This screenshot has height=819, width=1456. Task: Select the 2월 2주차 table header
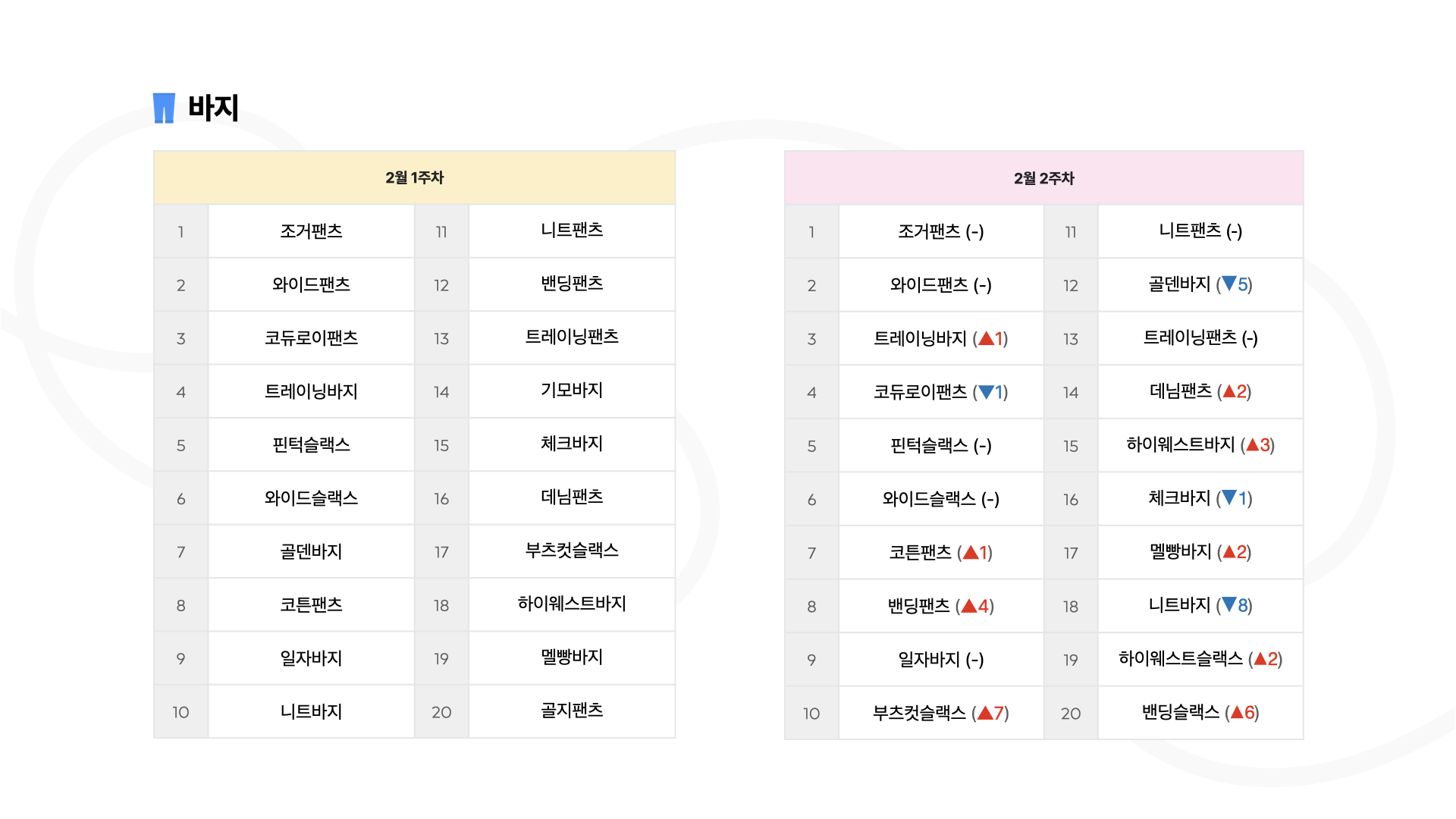click(1043, 178)
